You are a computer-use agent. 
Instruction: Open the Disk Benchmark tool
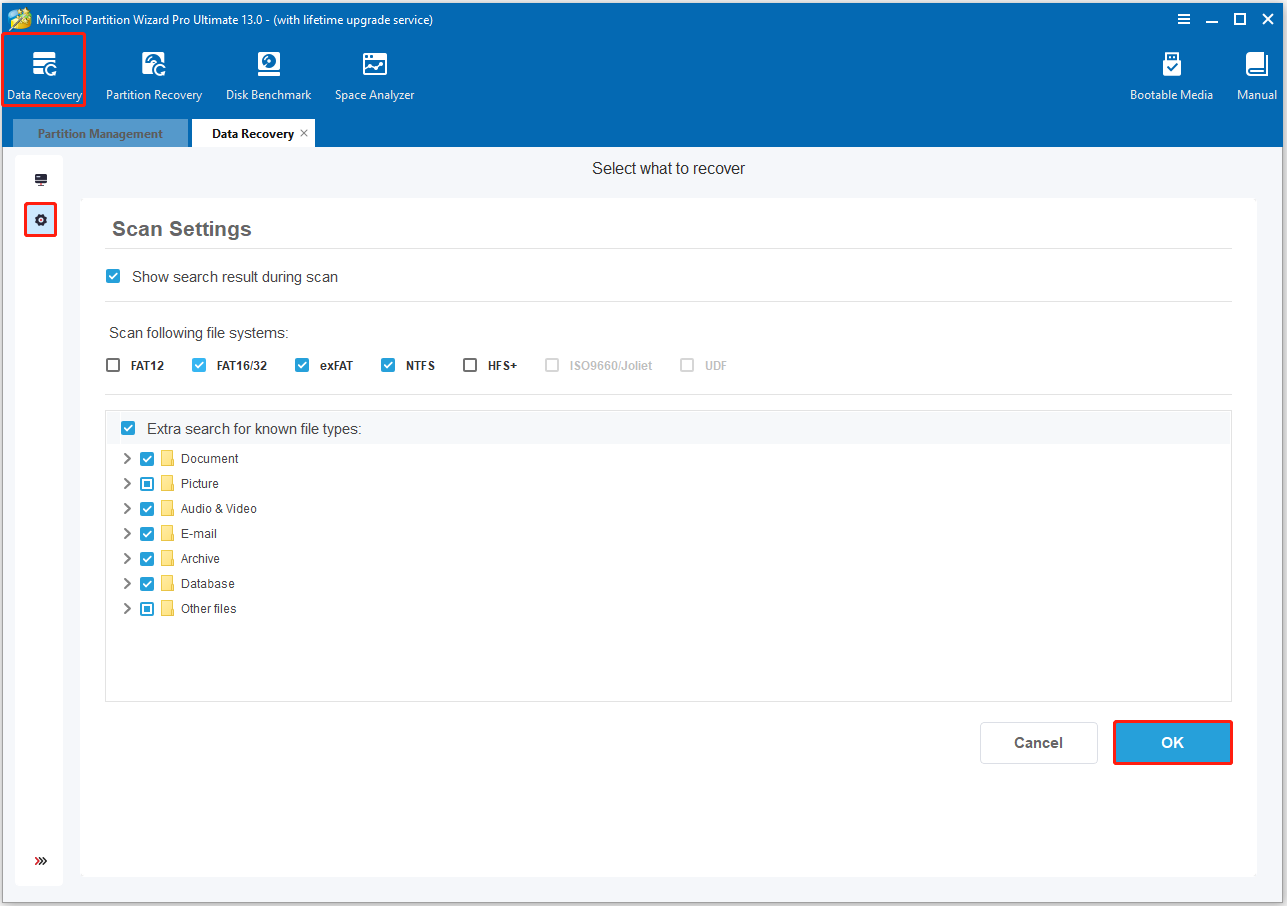pyautogui.click(x=268, y=72)
